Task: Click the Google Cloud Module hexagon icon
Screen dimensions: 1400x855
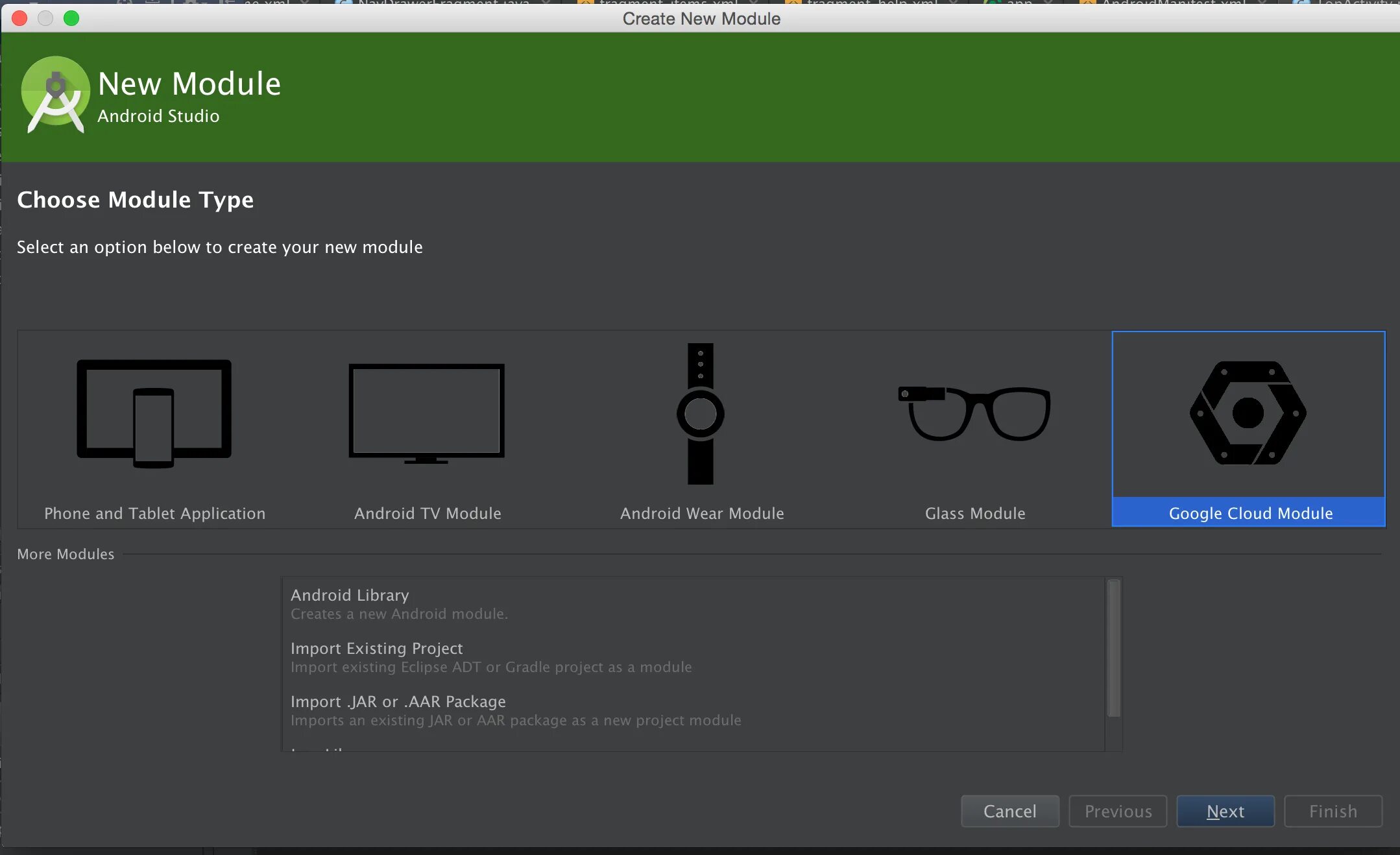Action: [x=1248, y=413]
